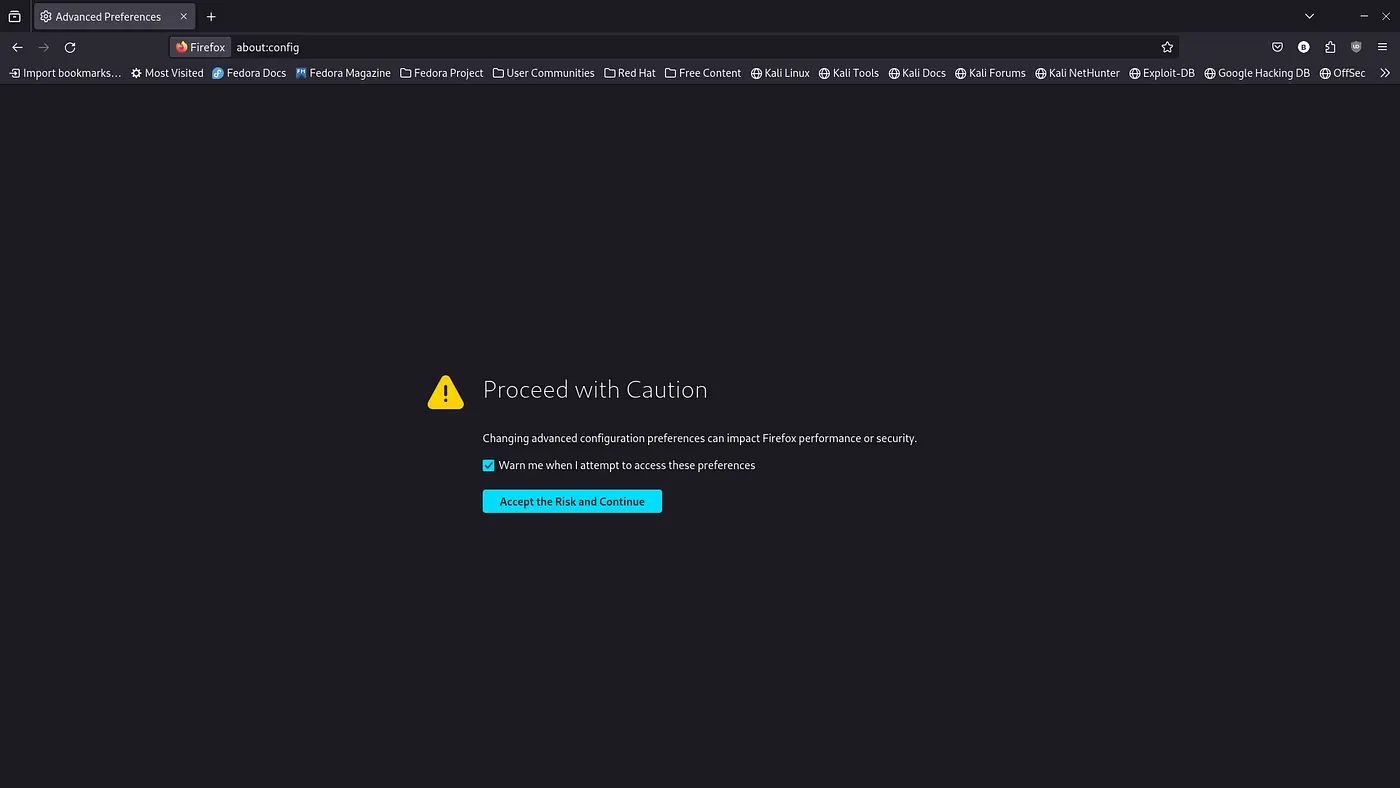The width and height of the screenshot is (1400, 788).
Task: Uncheck warn me when accessing these preferences
Action: [x=488, y=465]
